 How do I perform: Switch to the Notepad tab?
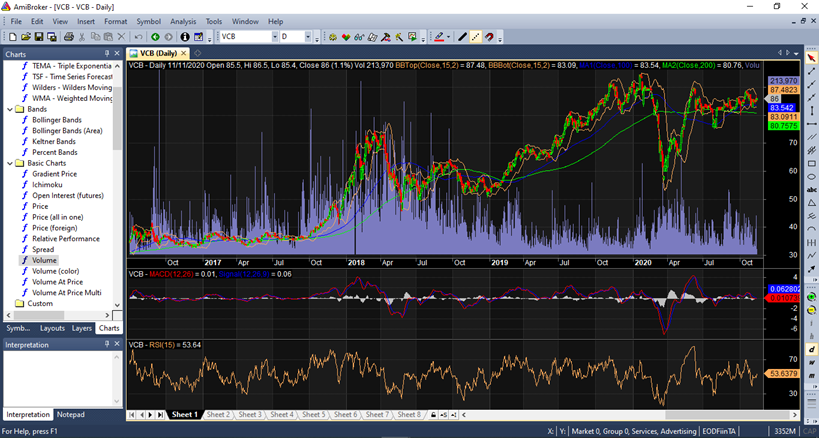(x=70, y=414)
